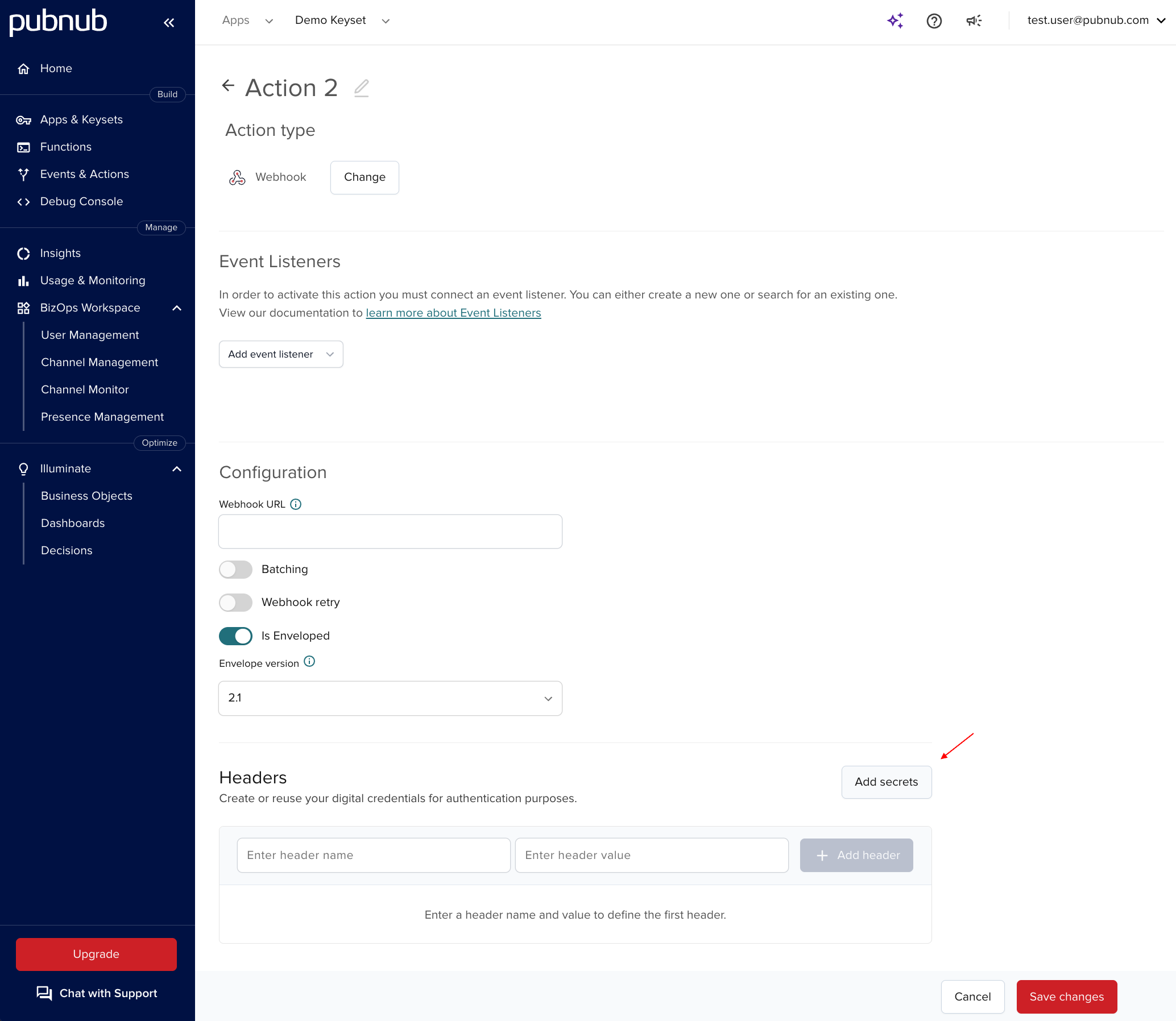The height and width of the screenshot is (1021, 1176).
Task: Click the sparkle AI assistant icon
Action: point(895,20)
